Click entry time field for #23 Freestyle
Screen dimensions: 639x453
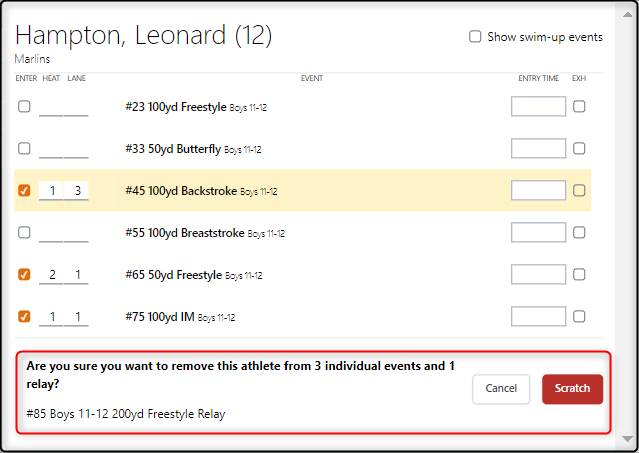538,106
